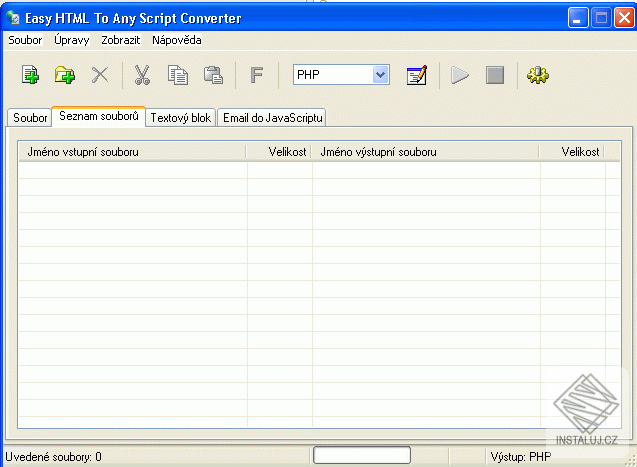Sort by Jméno vstupní souboru column

(x=132, y=152)
